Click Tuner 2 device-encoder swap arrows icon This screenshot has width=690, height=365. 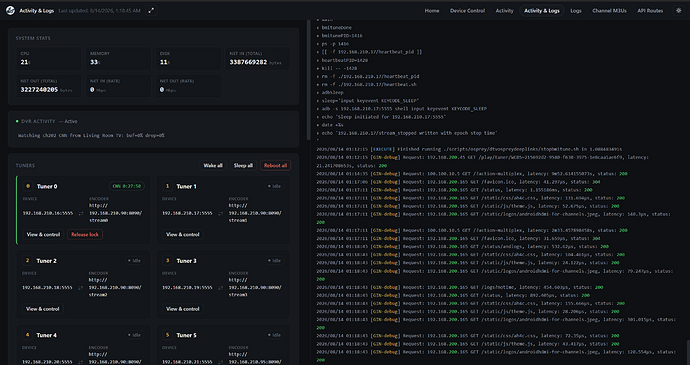click(81, 288)
